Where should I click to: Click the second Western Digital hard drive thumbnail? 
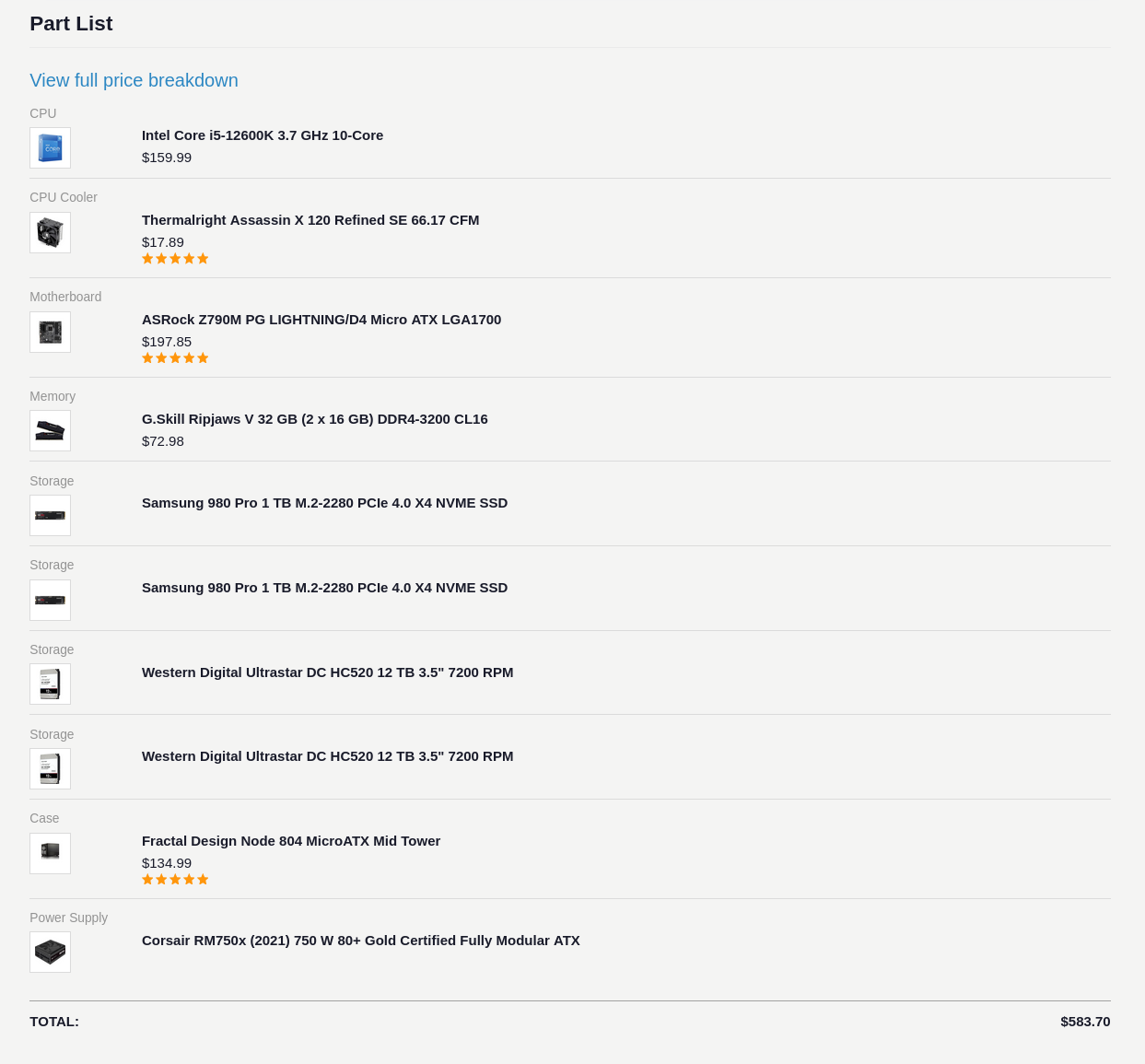[50, 768]
